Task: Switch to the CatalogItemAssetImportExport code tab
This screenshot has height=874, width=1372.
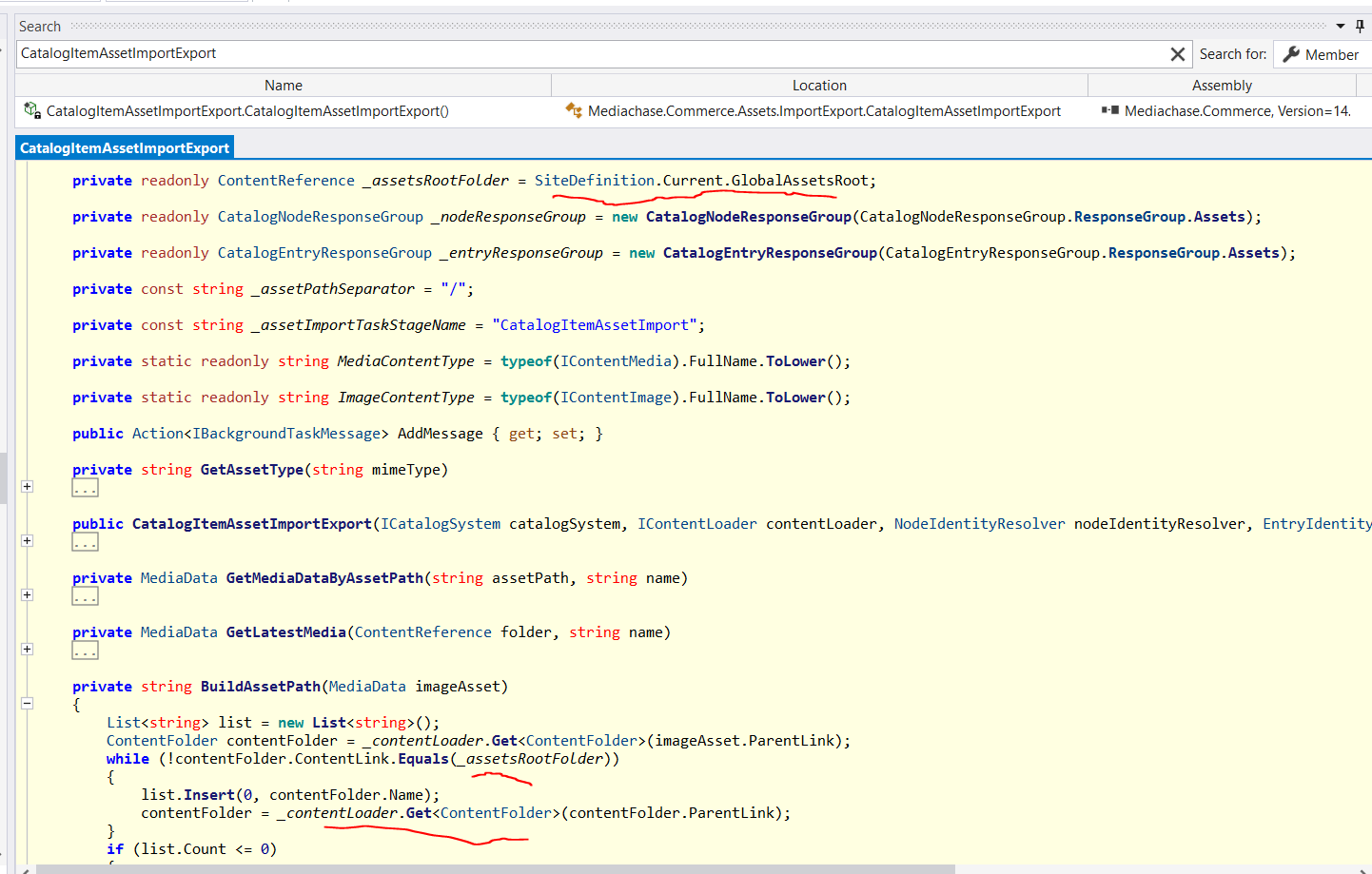Action: coord(125,147)
